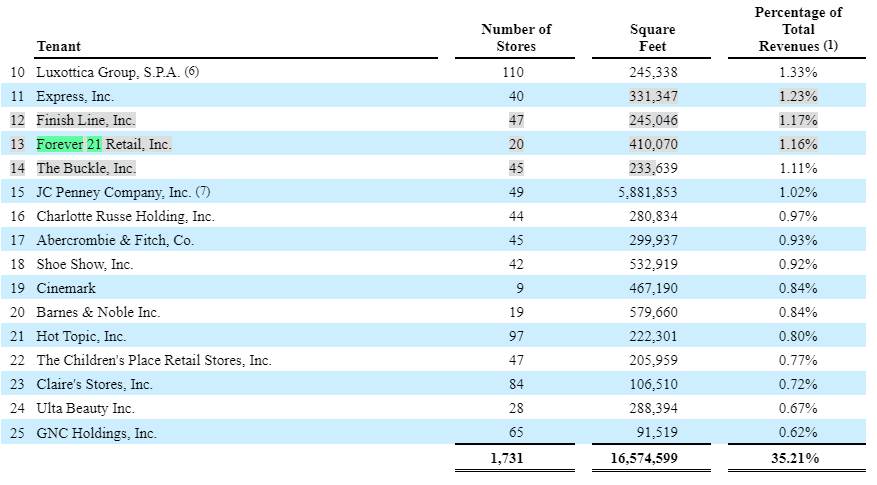Select 'The Children's Place Retail Stores, Inc.'
The image size is (877, 485).
154,361
